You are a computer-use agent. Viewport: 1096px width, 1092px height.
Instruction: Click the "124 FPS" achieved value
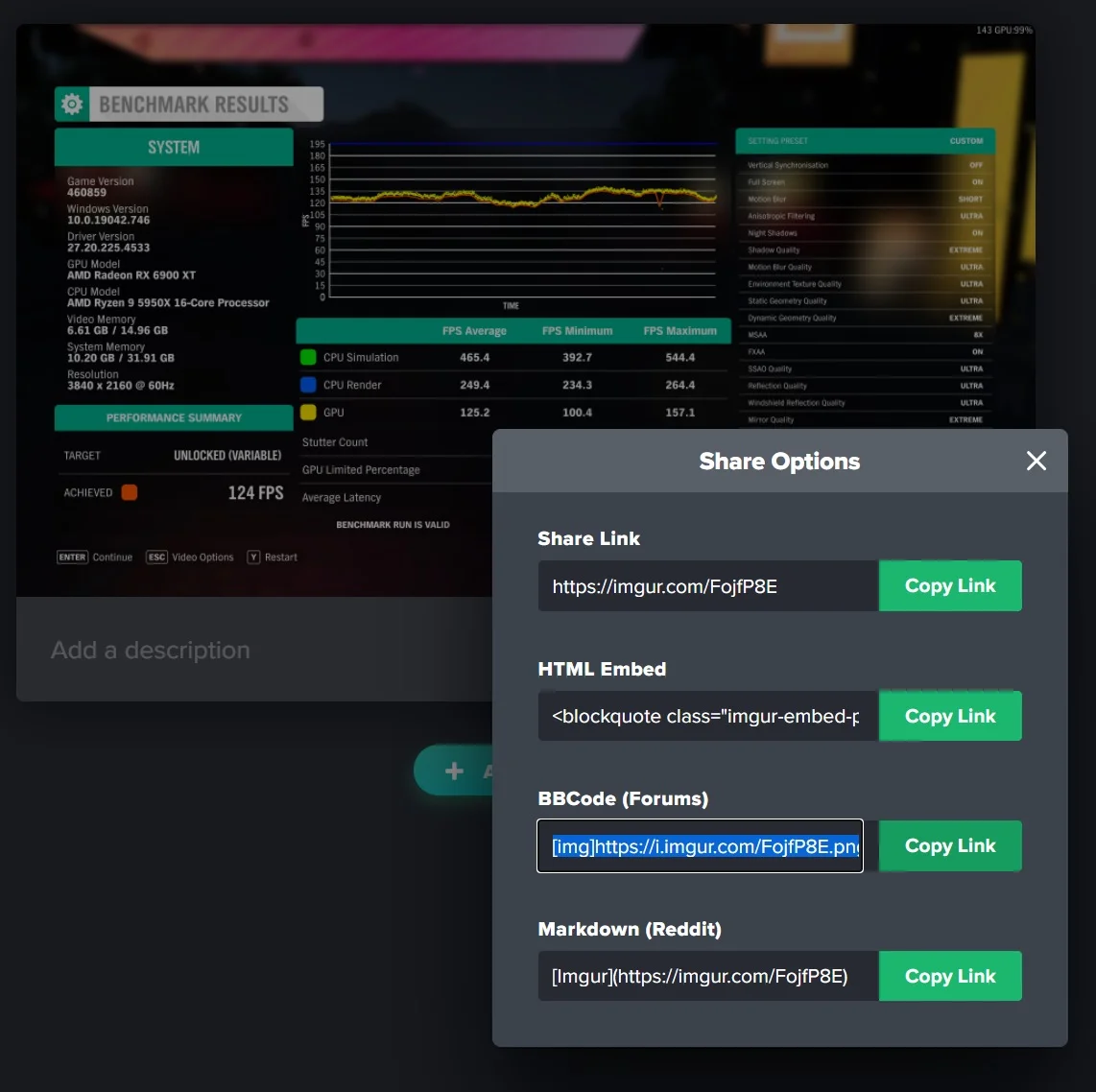point(256,492)
